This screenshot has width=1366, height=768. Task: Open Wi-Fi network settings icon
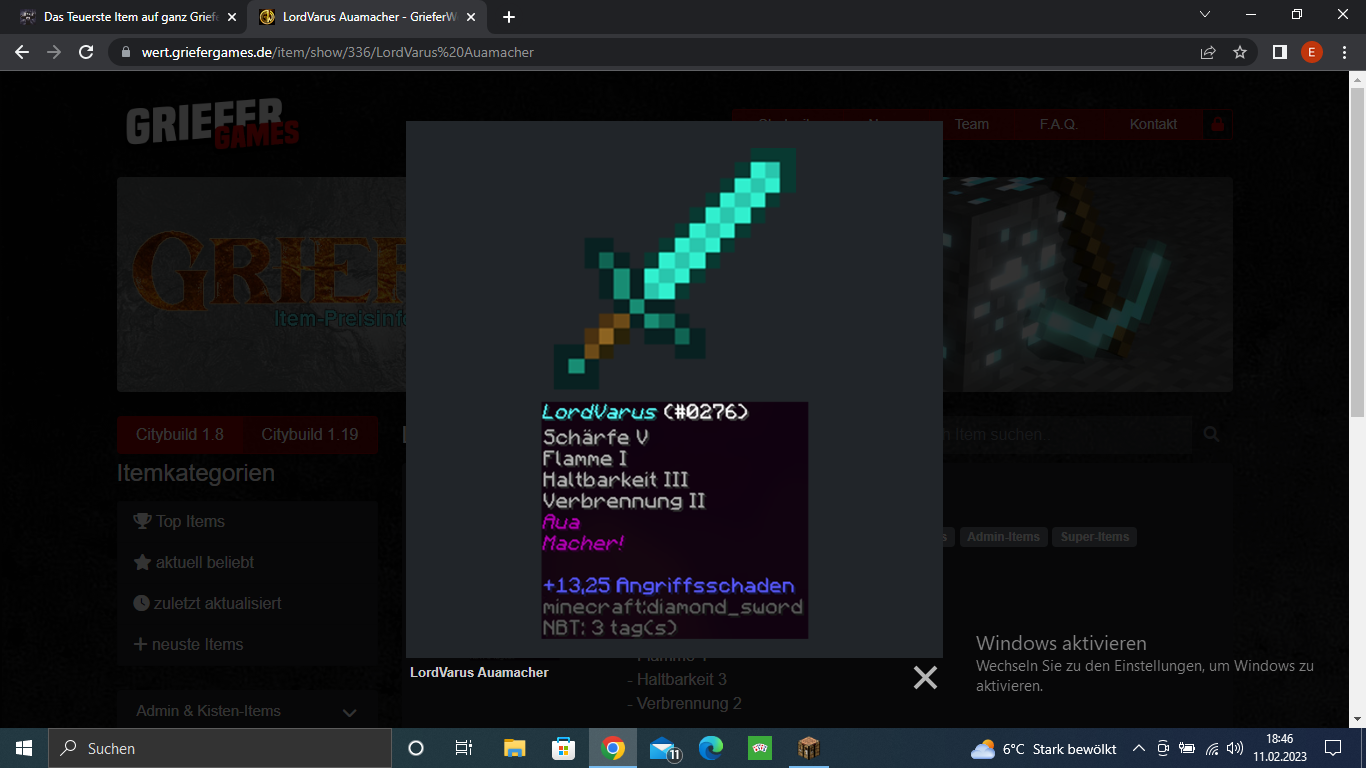pyautogui.click(x=1212, y=748)
